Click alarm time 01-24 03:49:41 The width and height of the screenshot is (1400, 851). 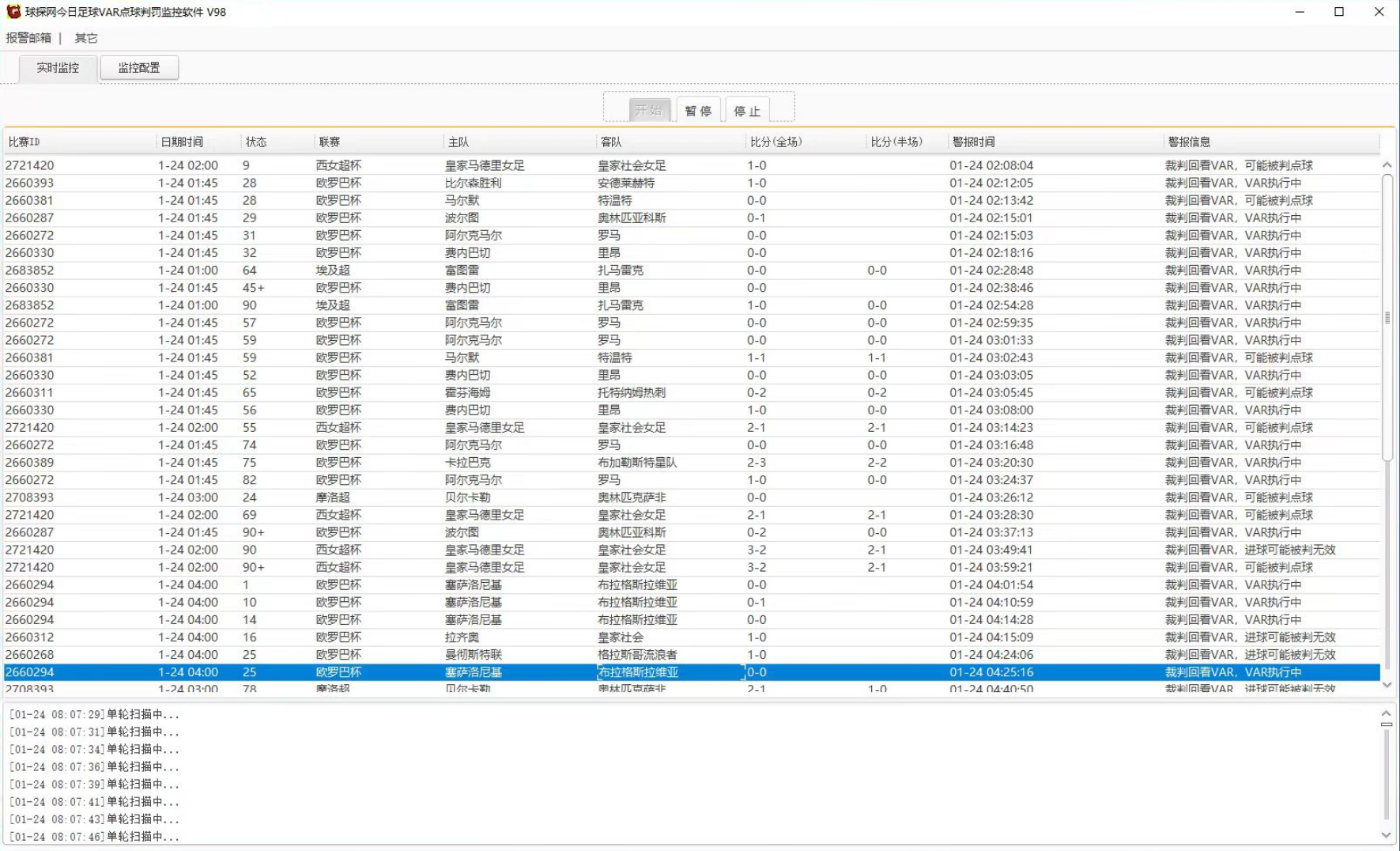pos(991,550)
